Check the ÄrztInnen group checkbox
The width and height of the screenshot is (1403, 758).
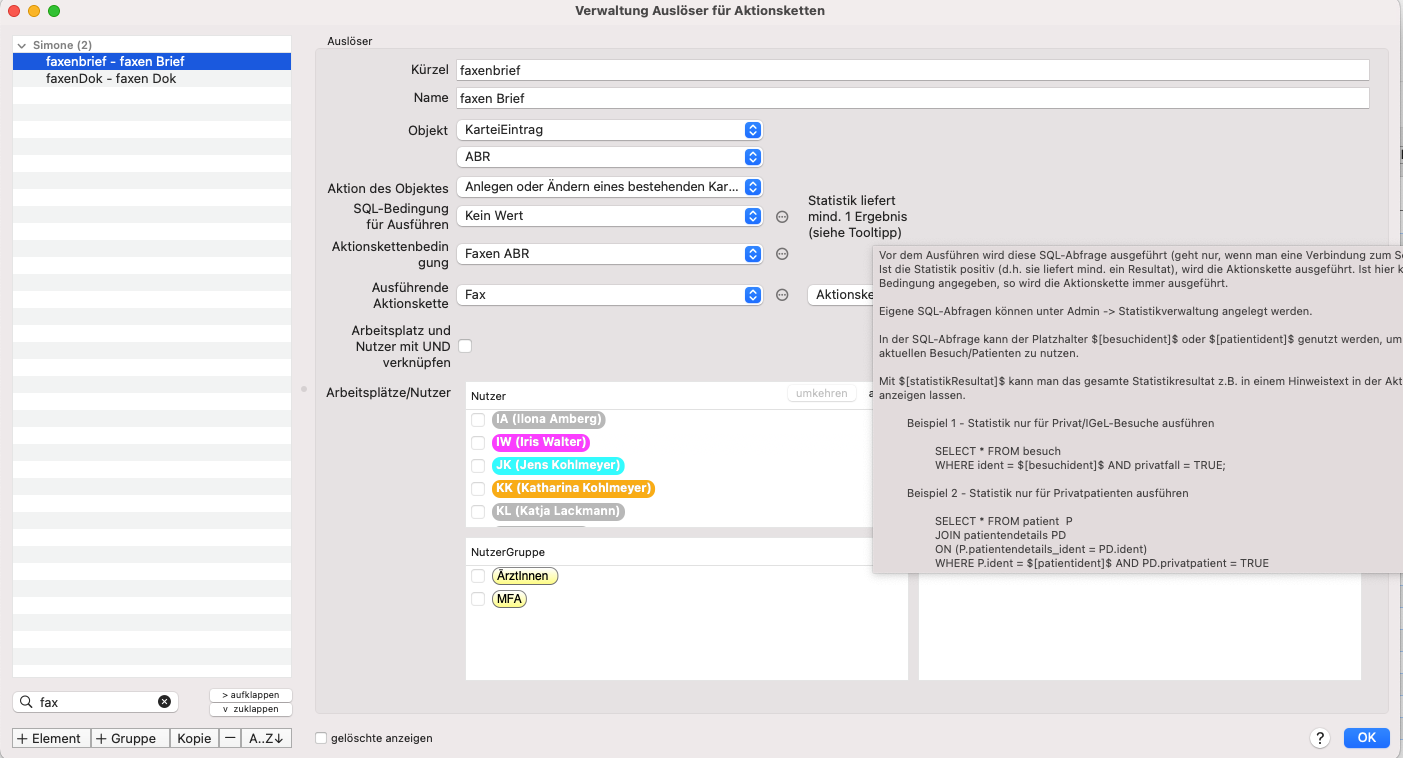coord(478,576)
